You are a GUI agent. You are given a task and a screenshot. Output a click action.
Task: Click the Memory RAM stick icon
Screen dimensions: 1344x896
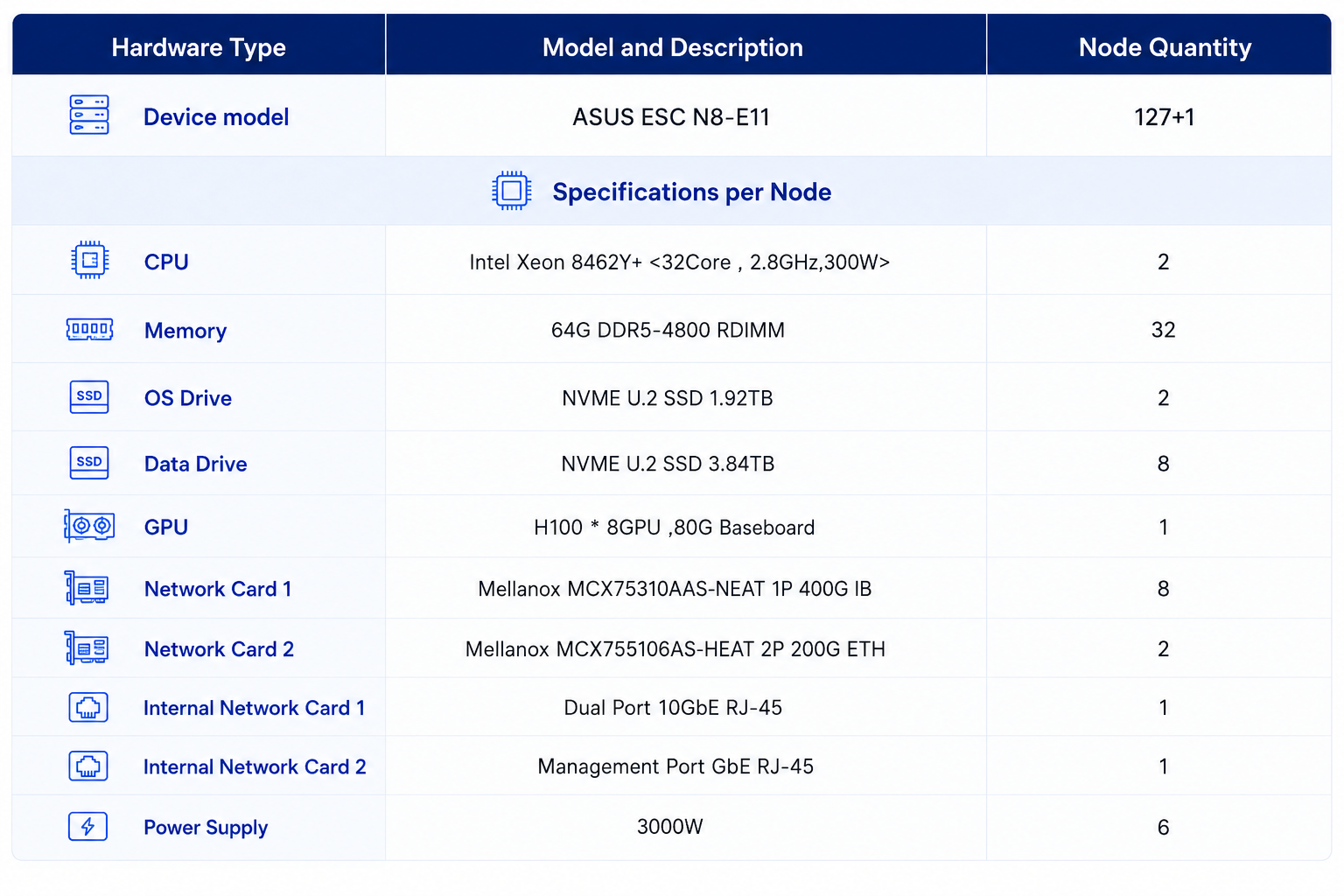point(89,330)
